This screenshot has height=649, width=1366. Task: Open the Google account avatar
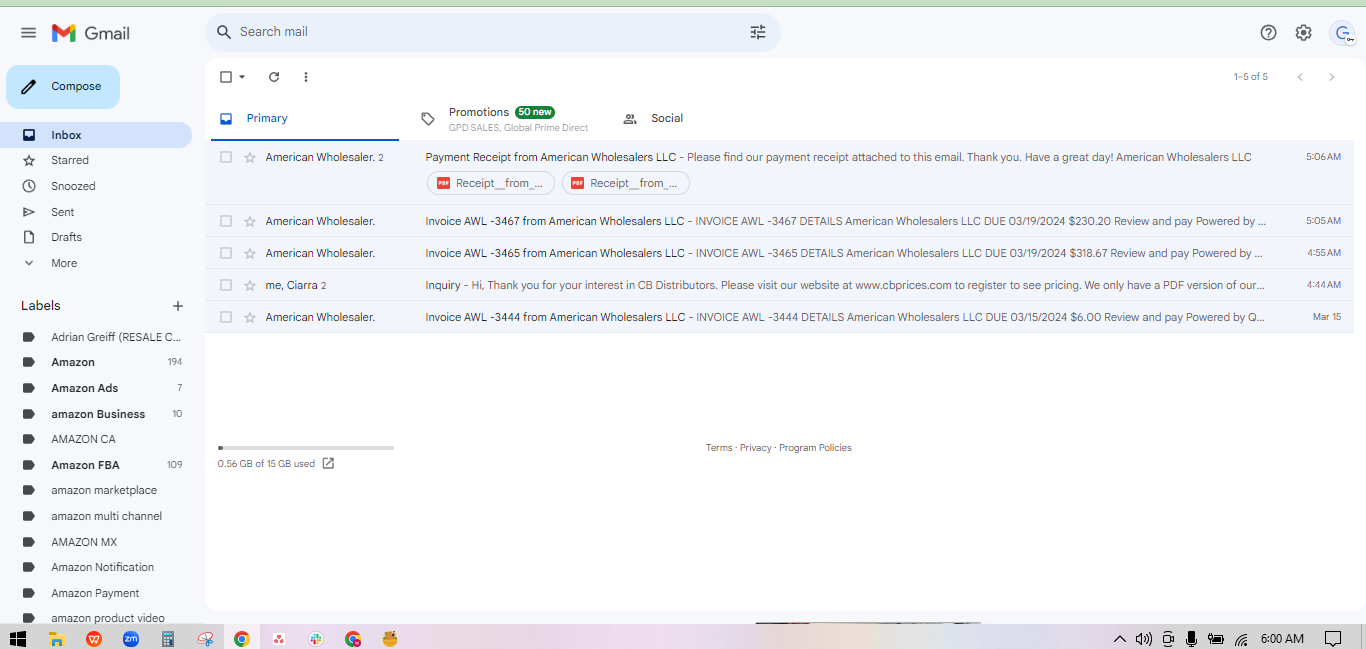[x=1342, y=33]
